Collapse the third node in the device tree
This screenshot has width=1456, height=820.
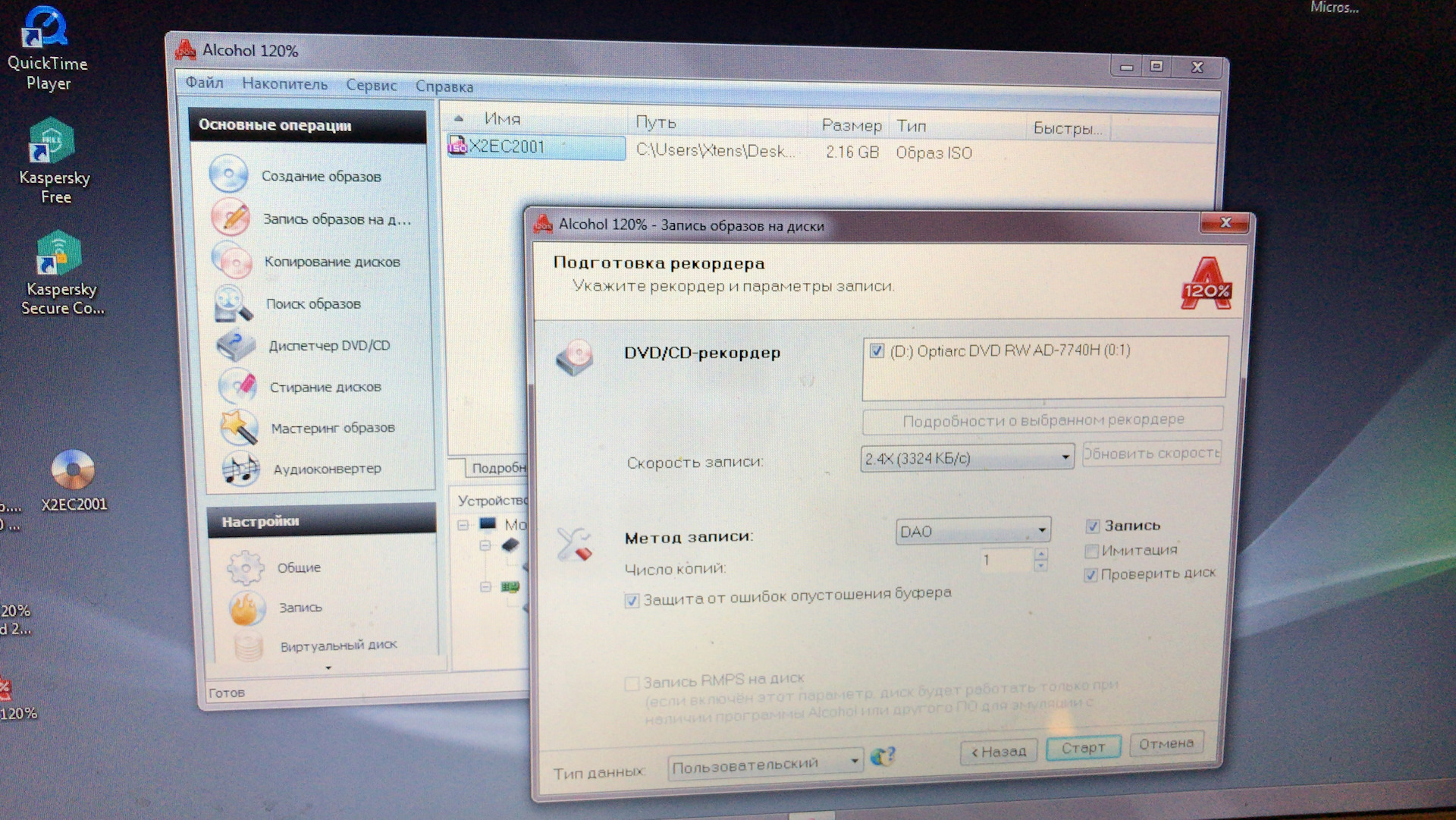[485, 586]
